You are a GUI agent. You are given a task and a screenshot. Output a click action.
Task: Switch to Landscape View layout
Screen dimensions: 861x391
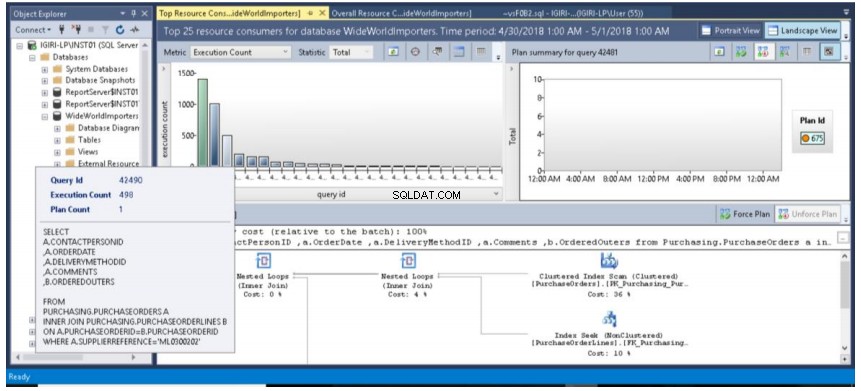(802, 31)
